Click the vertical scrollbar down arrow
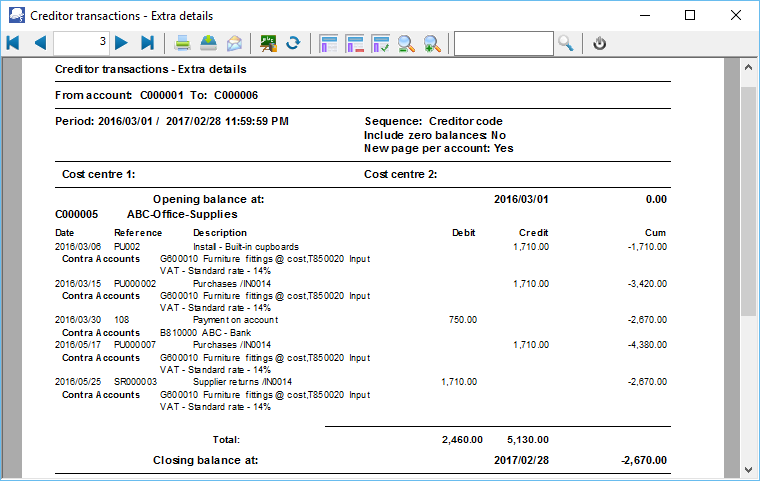The width and height of the screenshot is (760, 481). (x=748, y=468)
